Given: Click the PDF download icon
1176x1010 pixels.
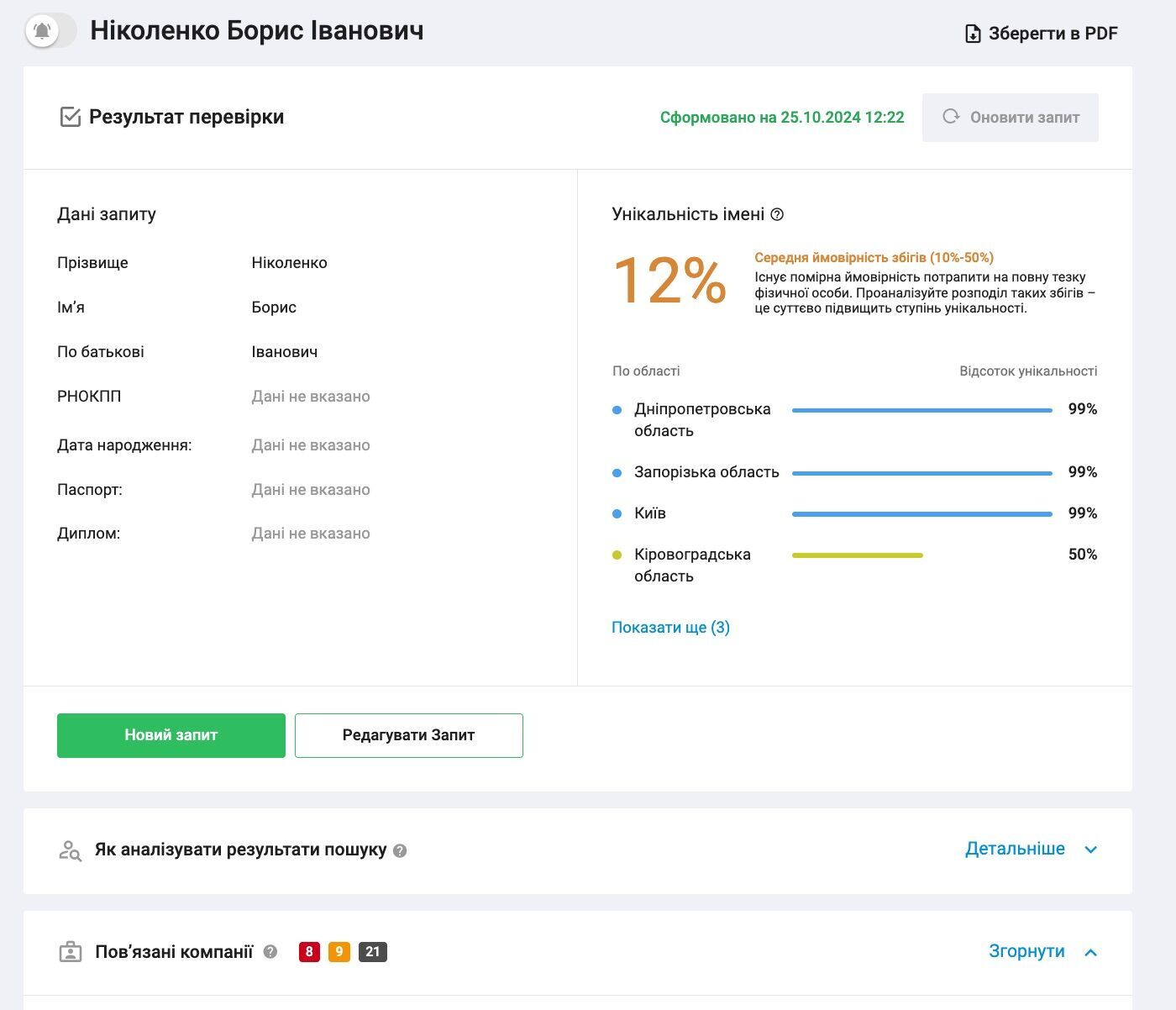Looking at the screenshot, I should (x=973, y=34).
